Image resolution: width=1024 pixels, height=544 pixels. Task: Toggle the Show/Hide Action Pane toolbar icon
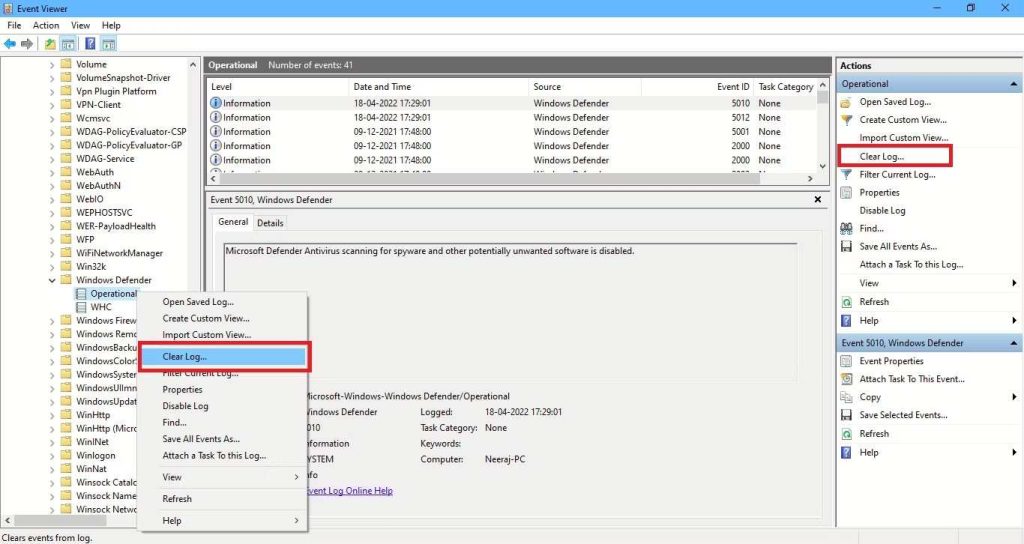108,44
